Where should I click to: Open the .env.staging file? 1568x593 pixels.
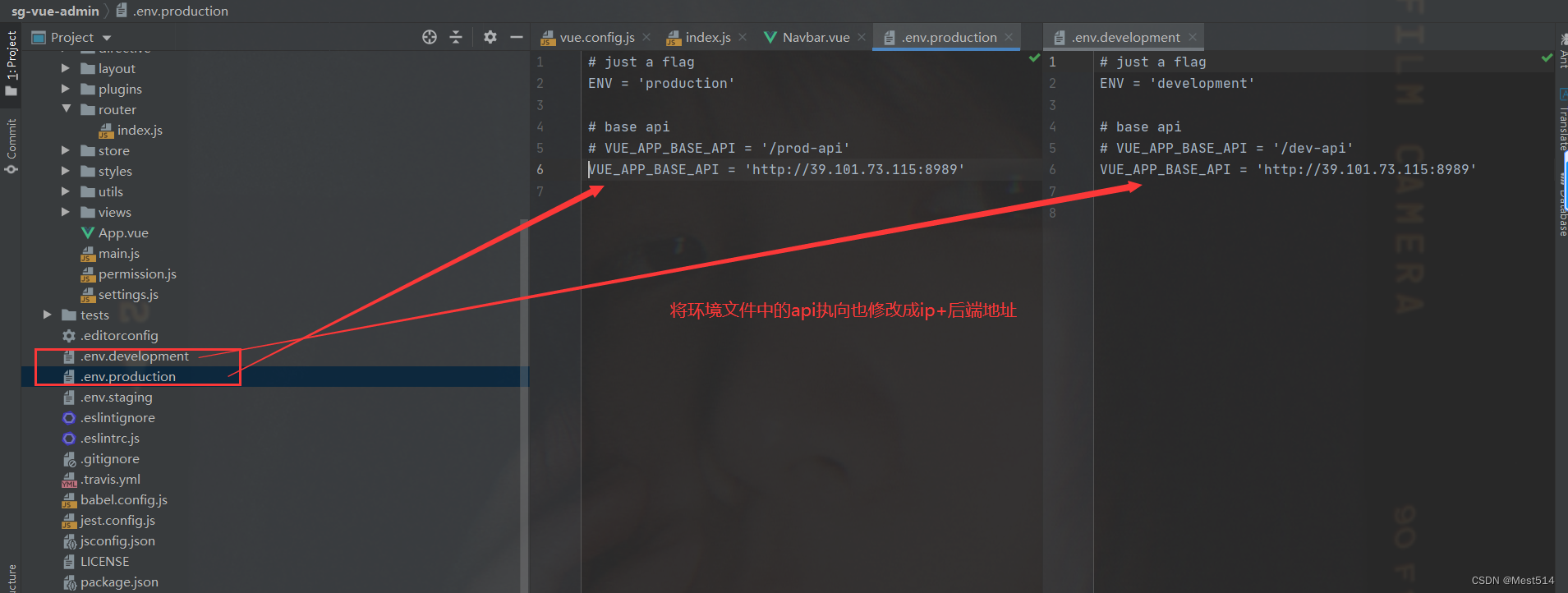(116, 398)
